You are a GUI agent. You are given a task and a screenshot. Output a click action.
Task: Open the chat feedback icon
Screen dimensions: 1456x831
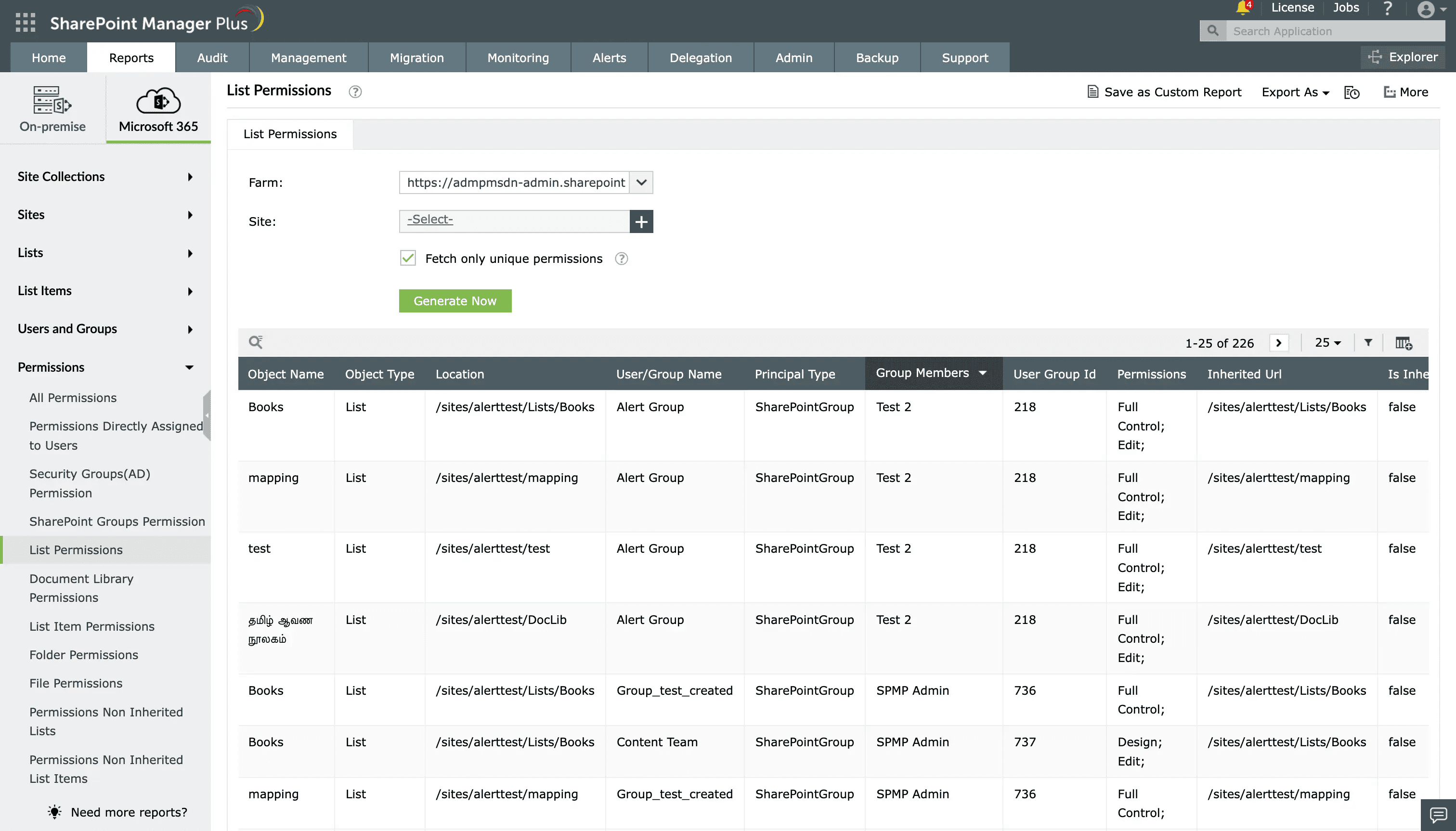coord(1438,815)
